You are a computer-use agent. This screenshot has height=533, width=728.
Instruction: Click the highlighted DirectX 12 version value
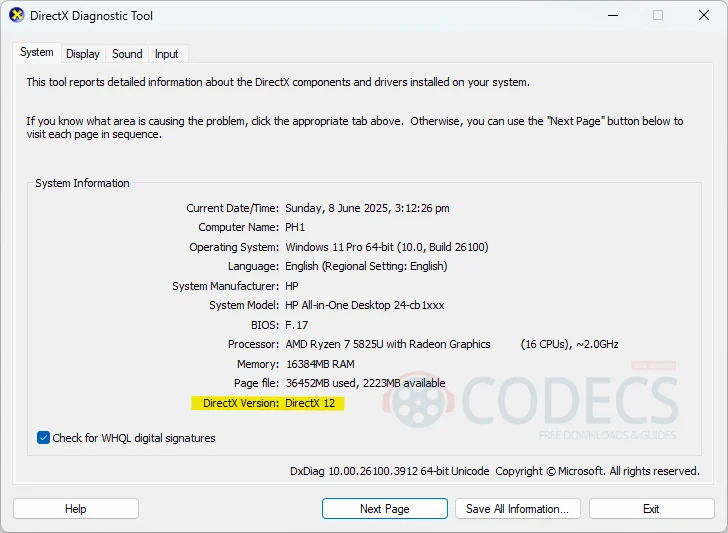point(310,403)
